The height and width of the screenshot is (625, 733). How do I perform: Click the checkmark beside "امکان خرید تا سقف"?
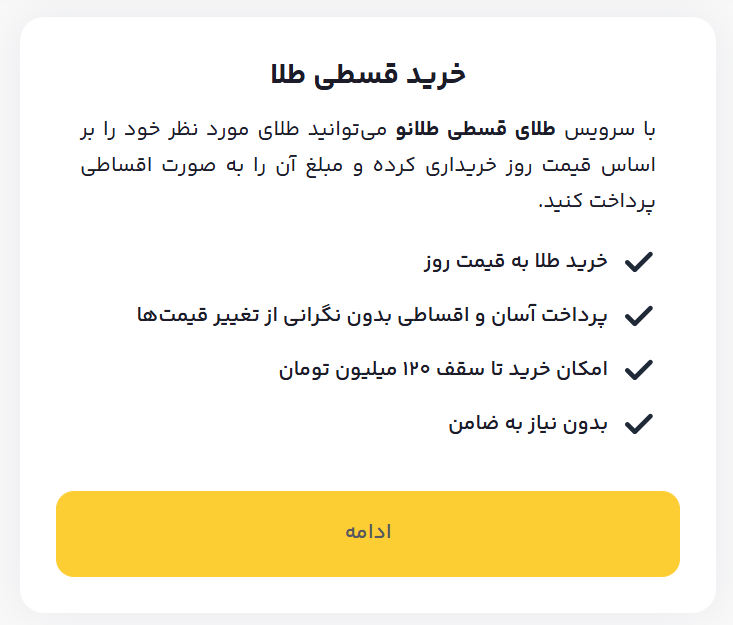tap(638, 370)
